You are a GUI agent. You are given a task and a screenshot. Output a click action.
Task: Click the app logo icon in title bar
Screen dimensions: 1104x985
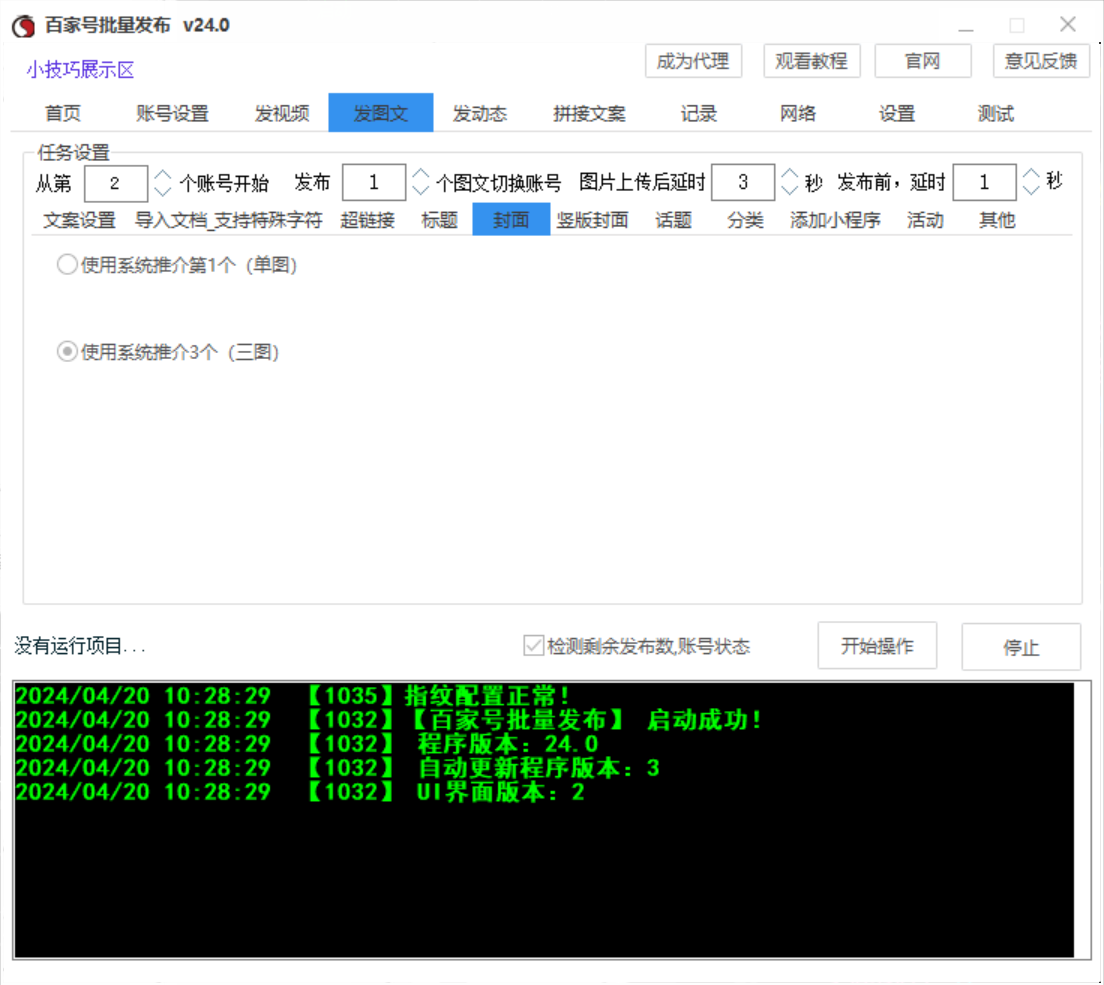click(23, 25)
